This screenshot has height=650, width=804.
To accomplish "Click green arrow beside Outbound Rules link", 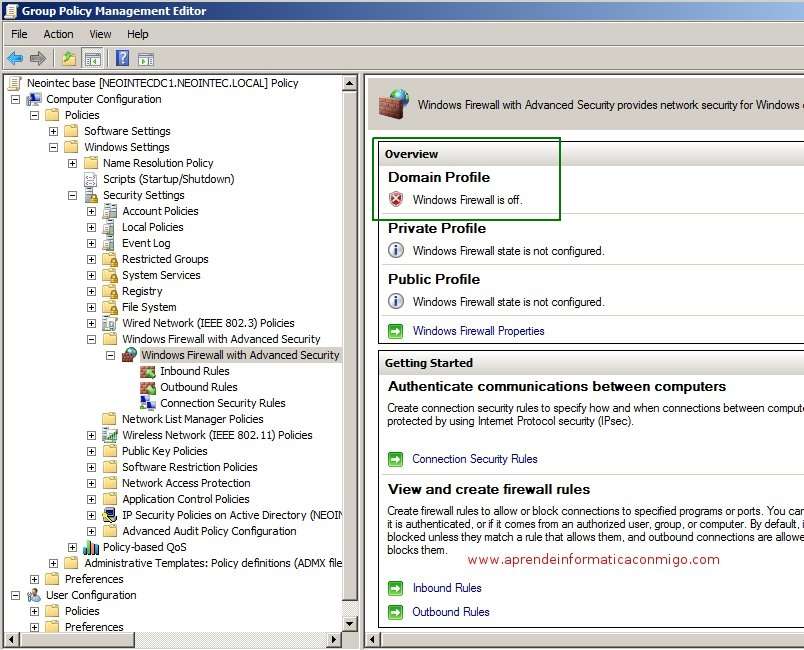I will (395, 612).
